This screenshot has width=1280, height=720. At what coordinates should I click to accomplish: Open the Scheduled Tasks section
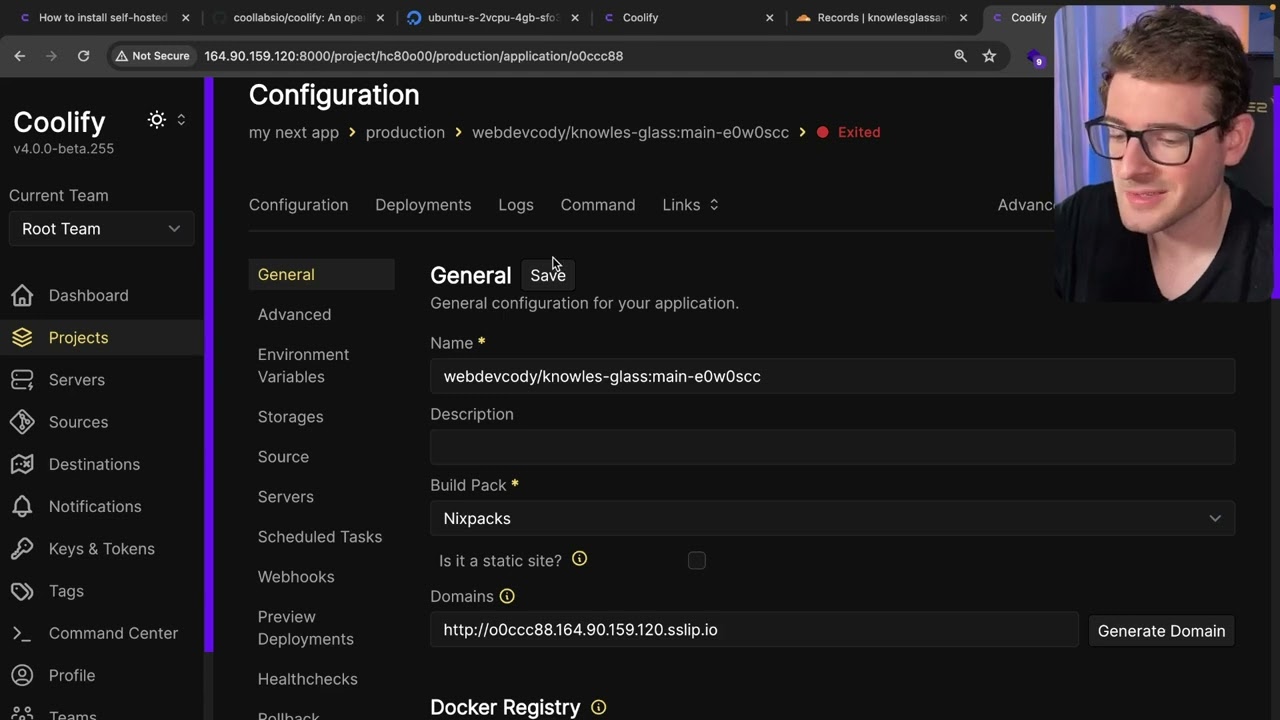coord(321,537)
